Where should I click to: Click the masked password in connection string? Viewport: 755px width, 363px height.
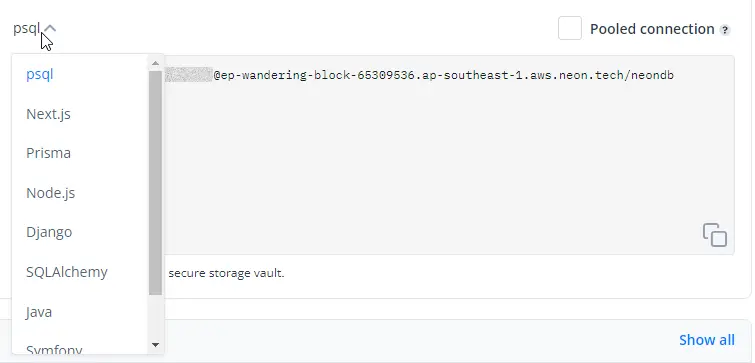188,75
